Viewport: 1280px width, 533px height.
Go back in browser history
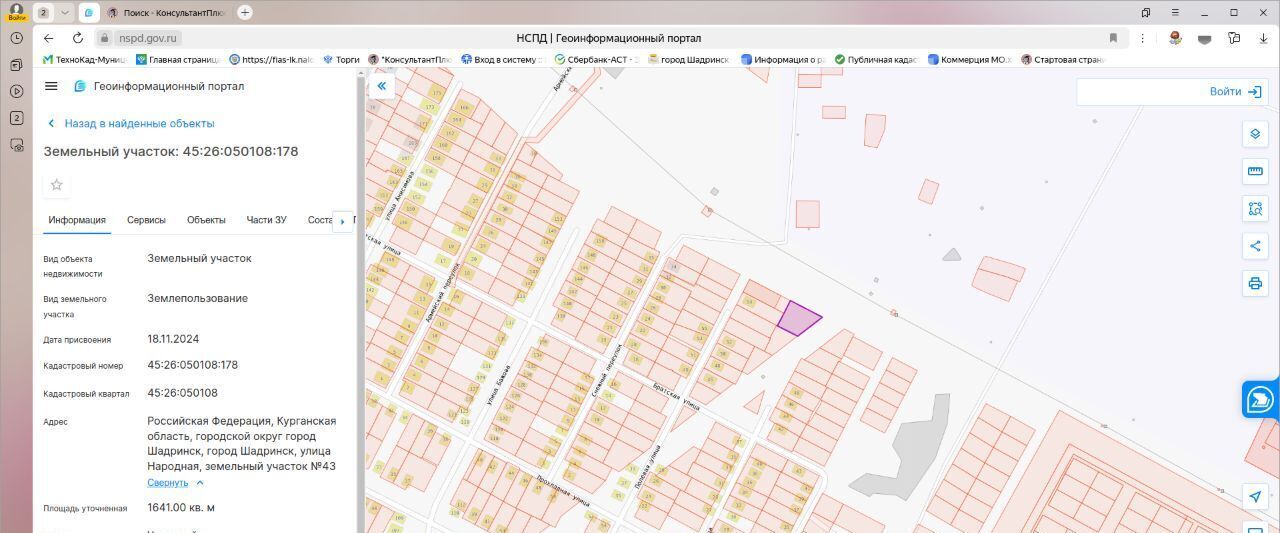tap(48, 38)
